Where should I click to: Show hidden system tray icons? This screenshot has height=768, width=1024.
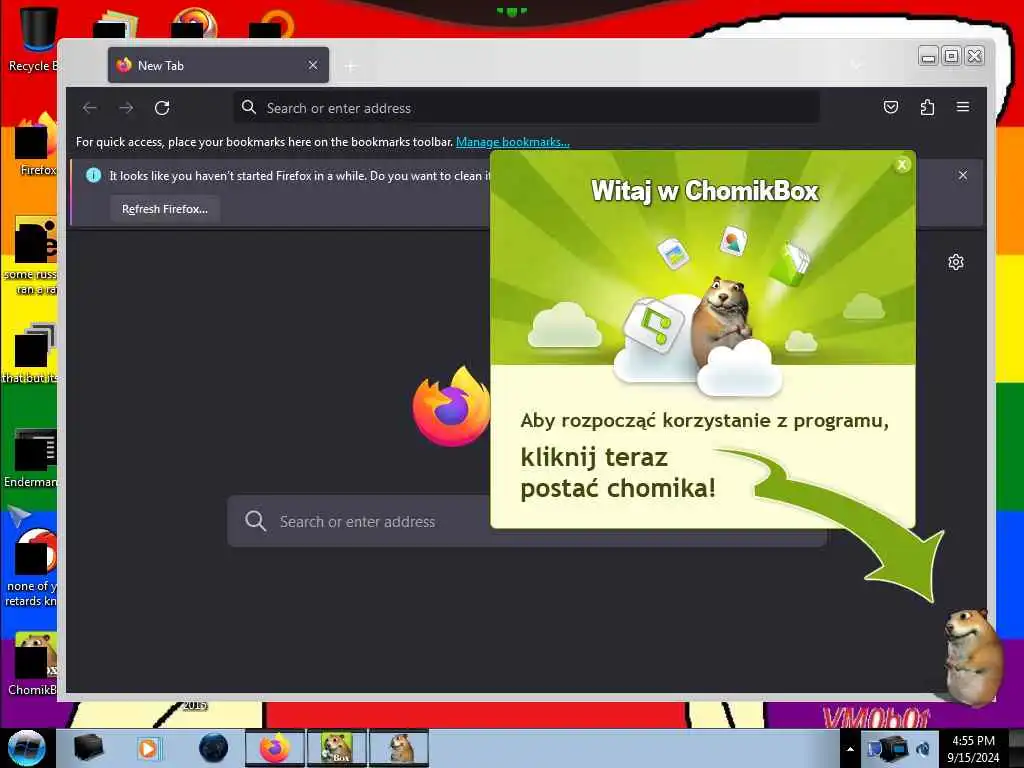[850, 749]
